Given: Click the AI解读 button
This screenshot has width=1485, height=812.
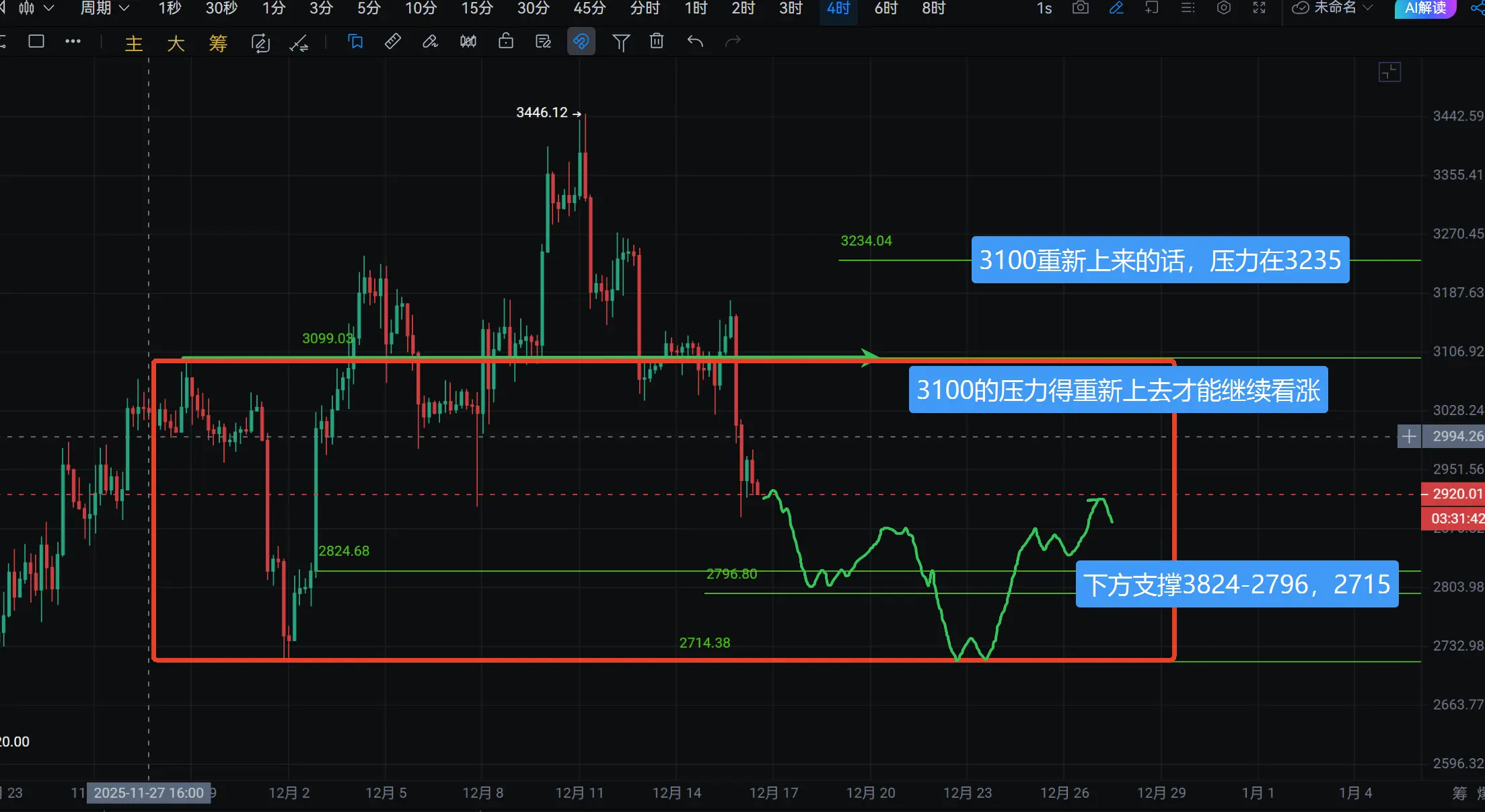Looking at the screenshot, I should click(x=1424, y=8).
